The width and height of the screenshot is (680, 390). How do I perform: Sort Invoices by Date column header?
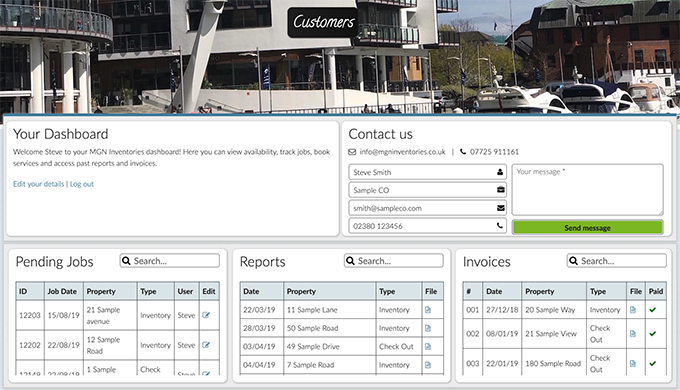(502, 291)
